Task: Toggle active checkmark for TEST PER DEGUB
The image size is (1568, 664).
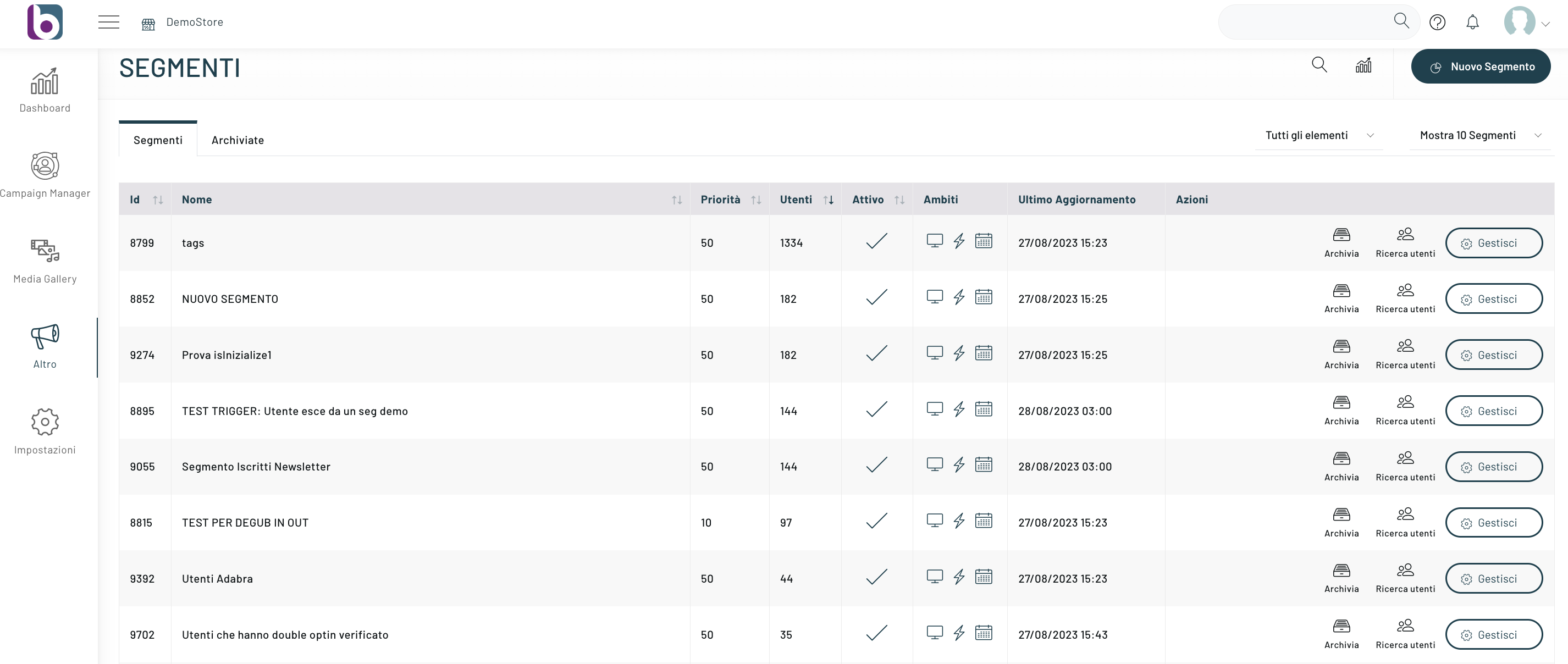Action: [876, 521]
